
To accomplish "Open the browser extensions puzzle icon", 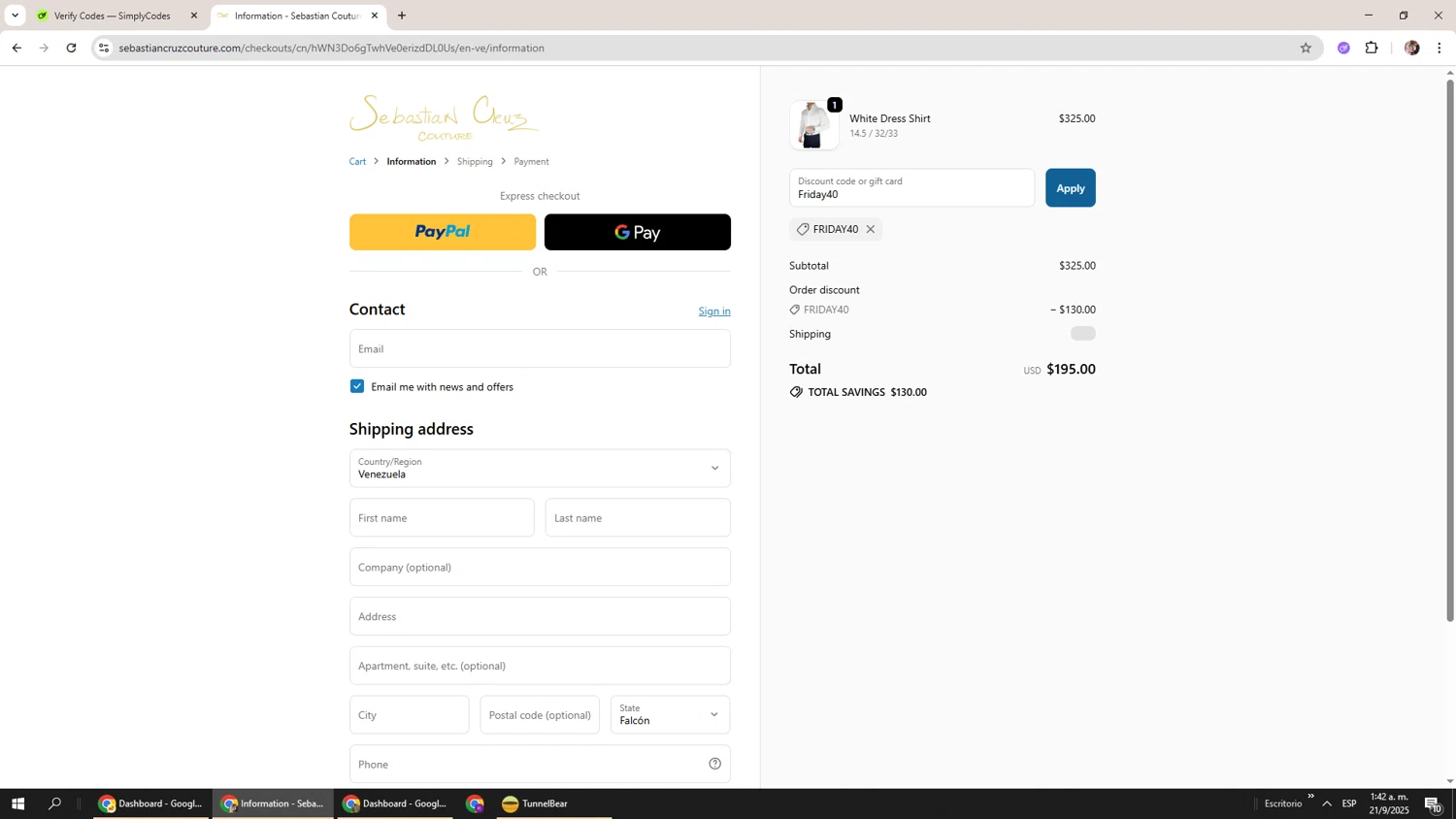I will [1372, 48].
